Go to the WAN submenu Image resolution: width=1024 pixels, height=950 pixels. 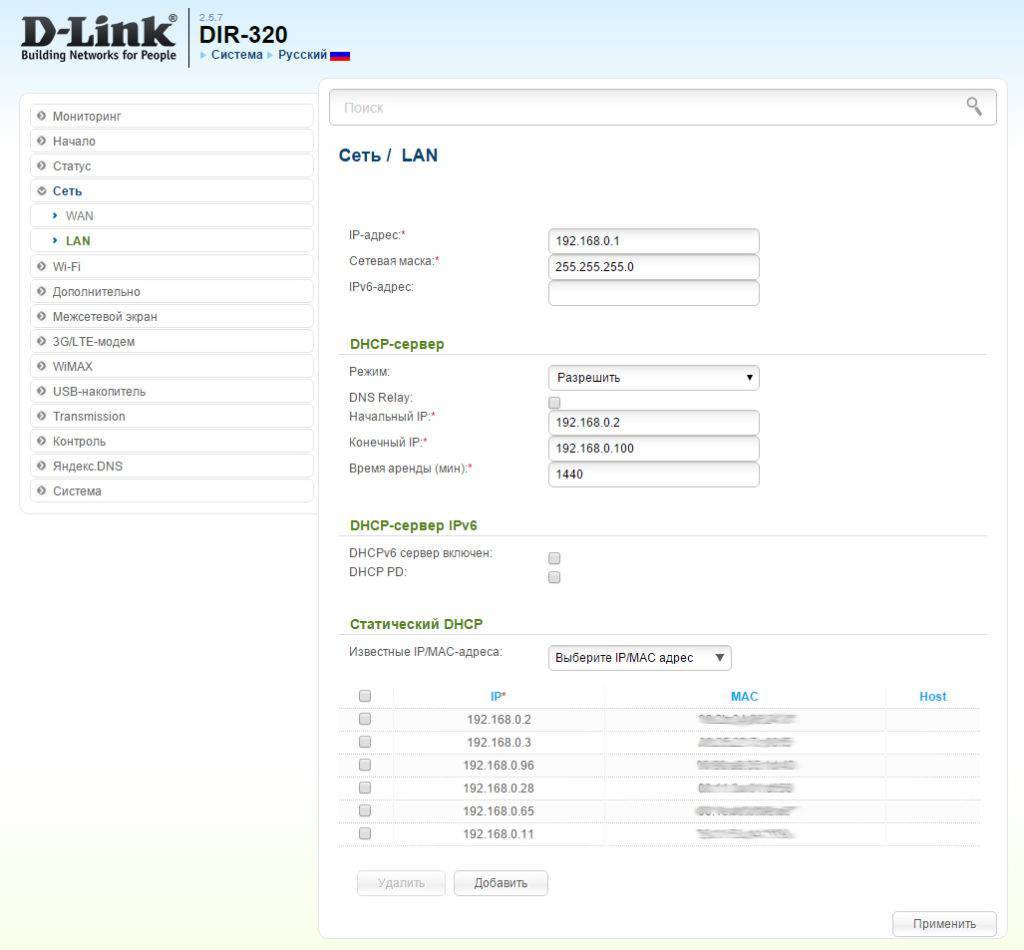(172, 216)
